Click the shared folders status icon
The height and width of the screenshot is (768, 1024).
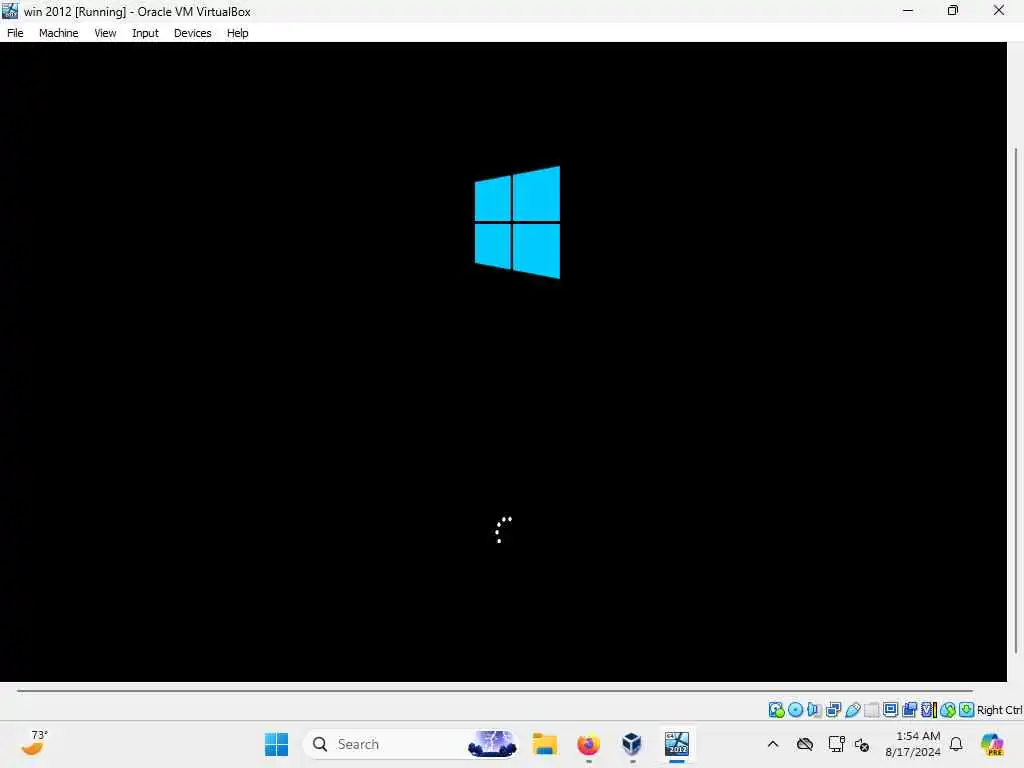coord(872,710)
